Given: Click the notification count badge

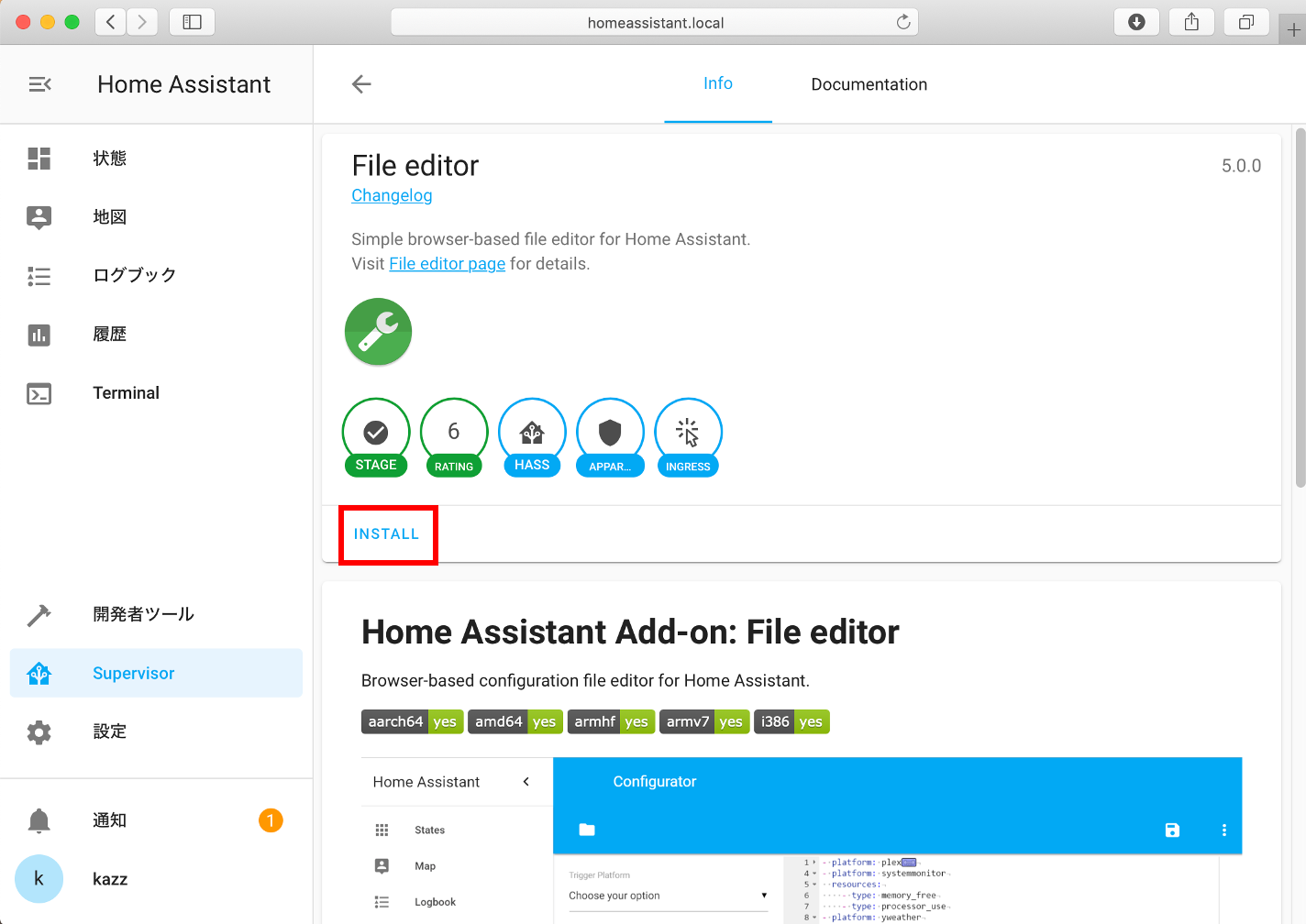Looking at the screenshot, I should 271,820.
